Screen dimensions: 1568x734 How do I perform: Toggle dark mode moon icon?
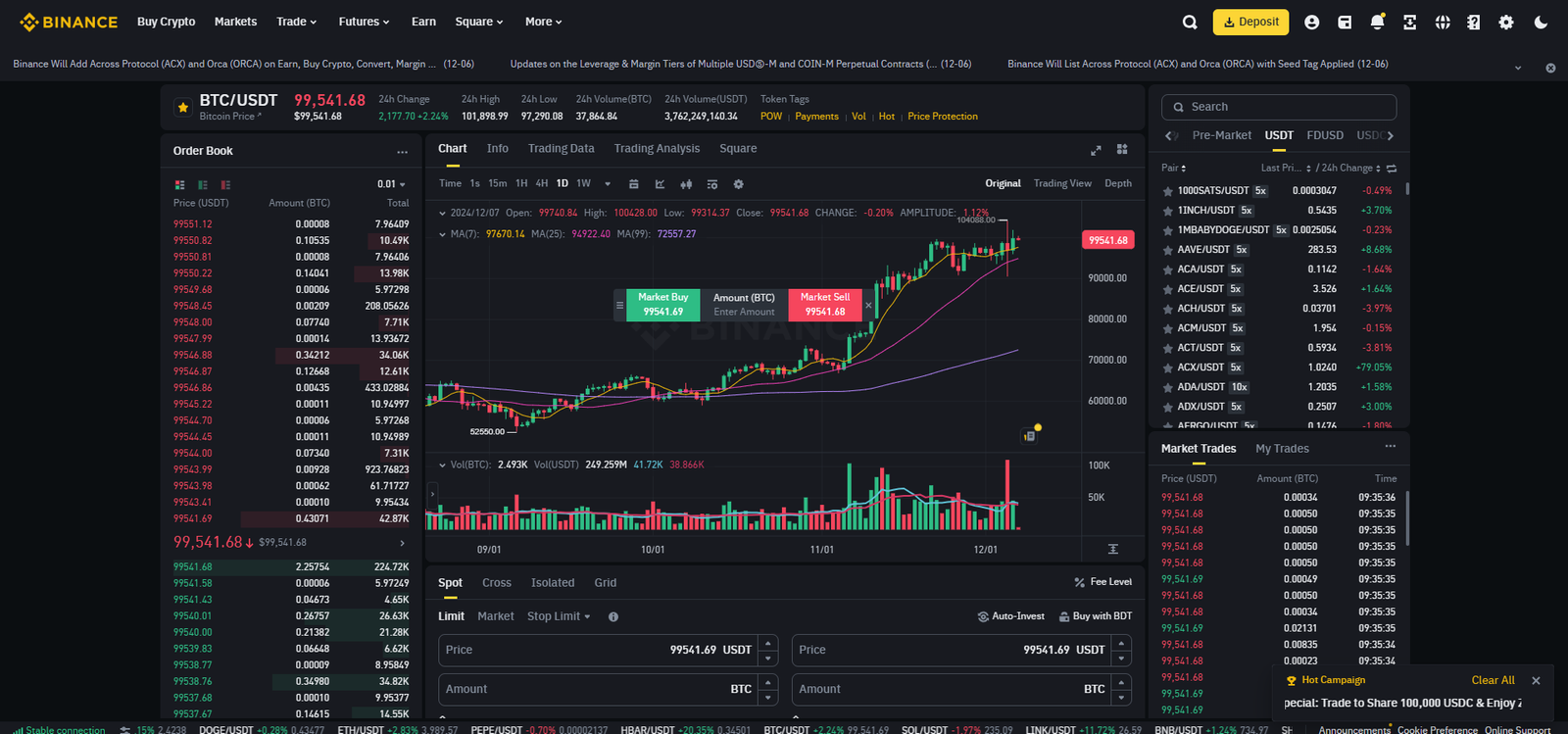click(1541, 22)
